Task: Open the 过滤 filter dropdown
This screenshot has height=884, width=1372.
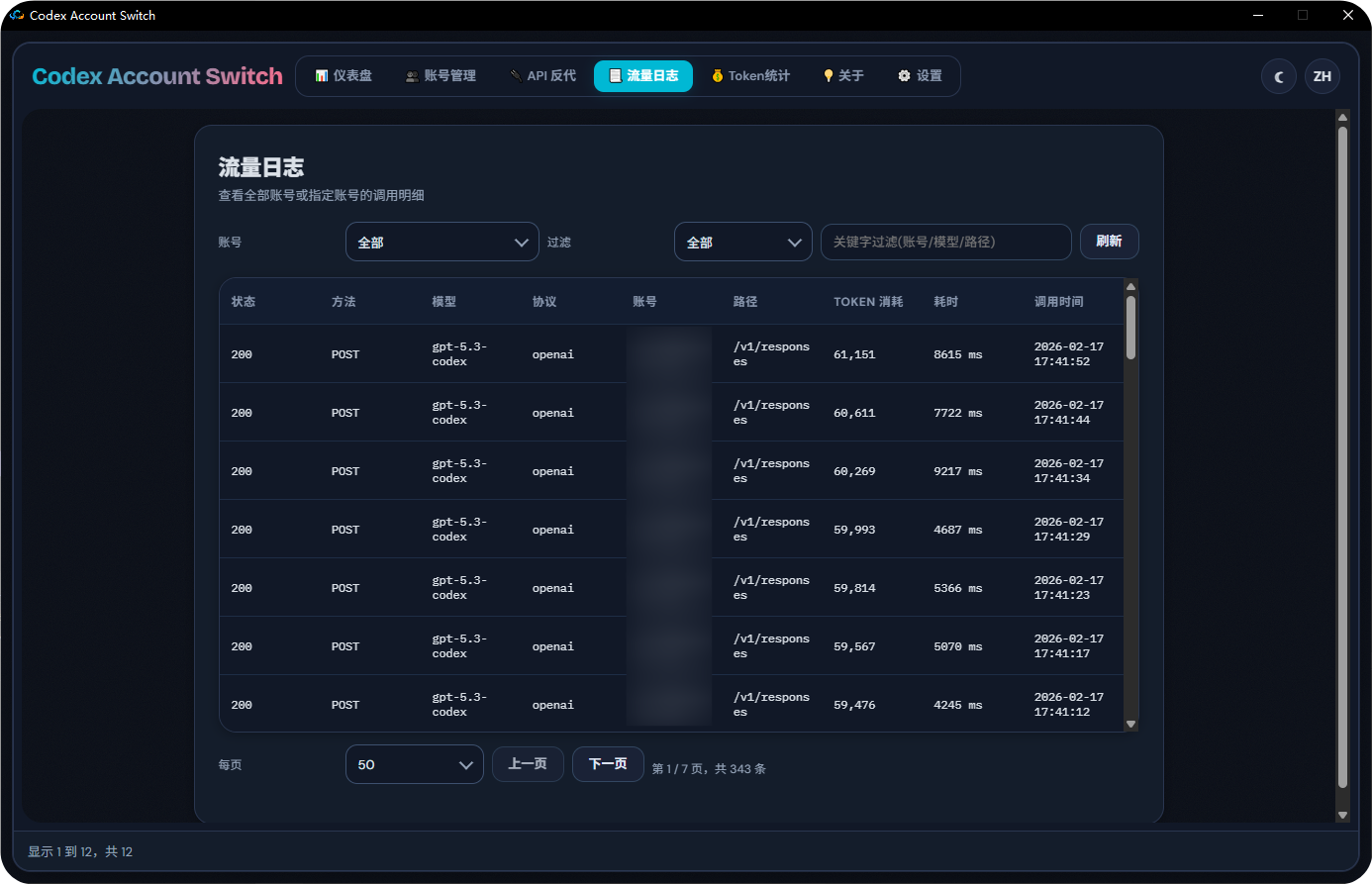Action: click(743, 243)
